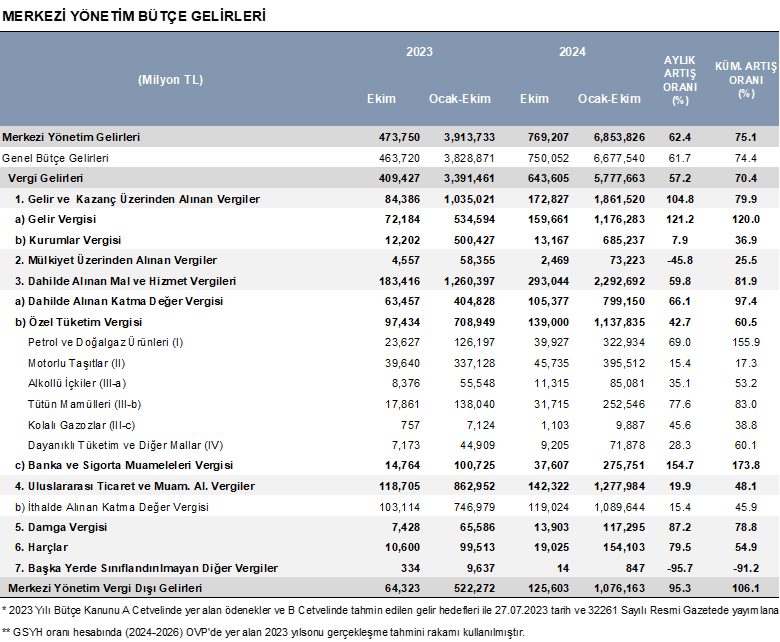Select the KÜM. ARTIŞ ORANI header
Image resolution: width=780 pixels, height=642 pixels.
click(746, 80)
